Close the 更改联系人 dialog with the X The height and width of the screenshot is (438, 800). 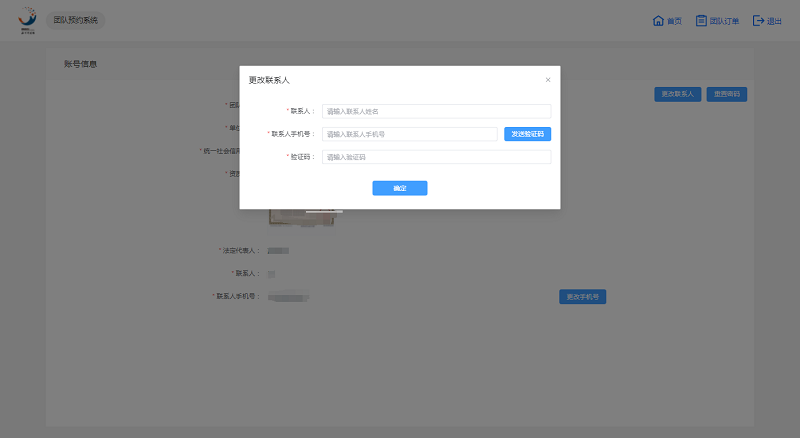(x=547, y=79)
